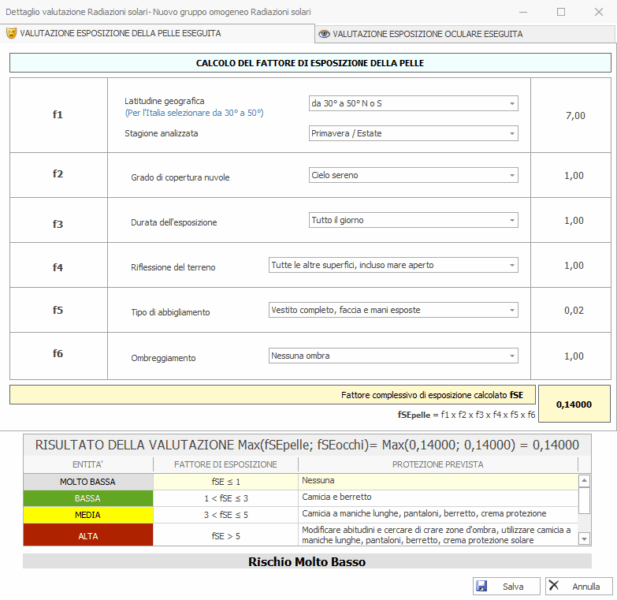This screenshot has height=600, width=617.
Task: Click the results table scrollbar thumb
Action: (x=584, y=500)
